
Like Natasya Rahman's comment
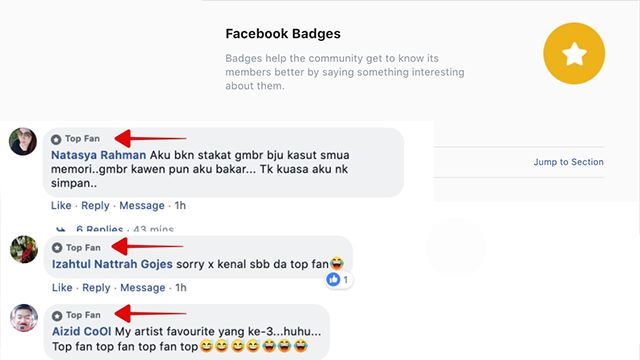pyautogui.click(x=61, y=205)
